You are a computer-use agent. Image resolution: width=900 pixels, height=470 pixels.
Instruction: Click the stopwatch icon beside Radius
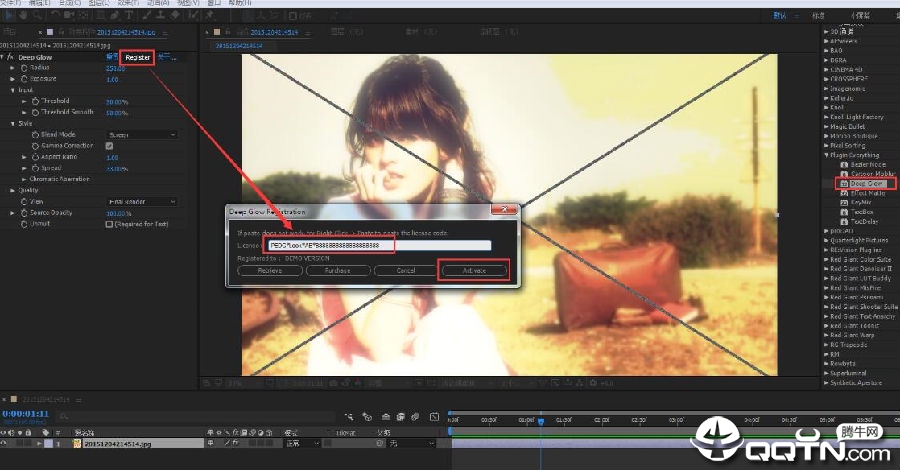click(25, 68)
